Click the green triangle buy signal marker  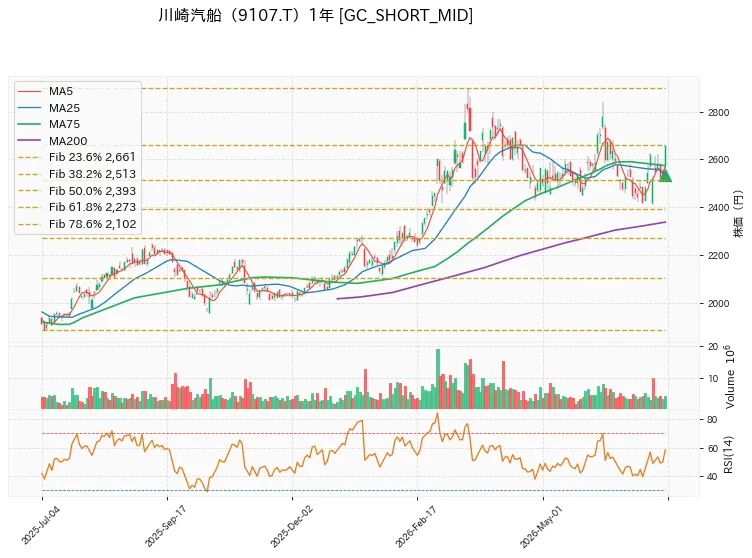point(665,175)
